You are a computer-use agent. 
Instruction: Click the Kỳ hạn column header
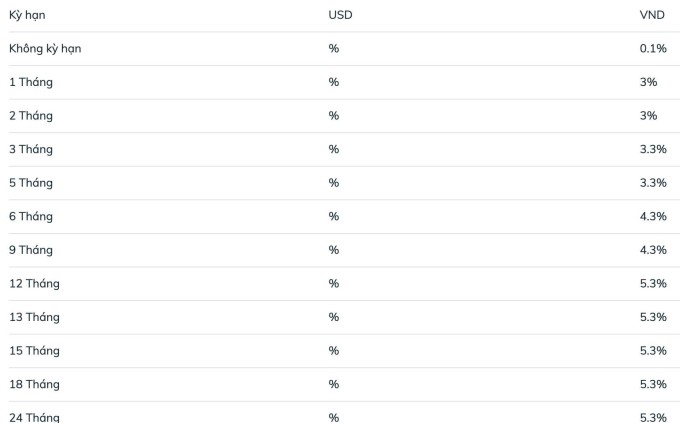pyautogui.click(x=27, y=15)
